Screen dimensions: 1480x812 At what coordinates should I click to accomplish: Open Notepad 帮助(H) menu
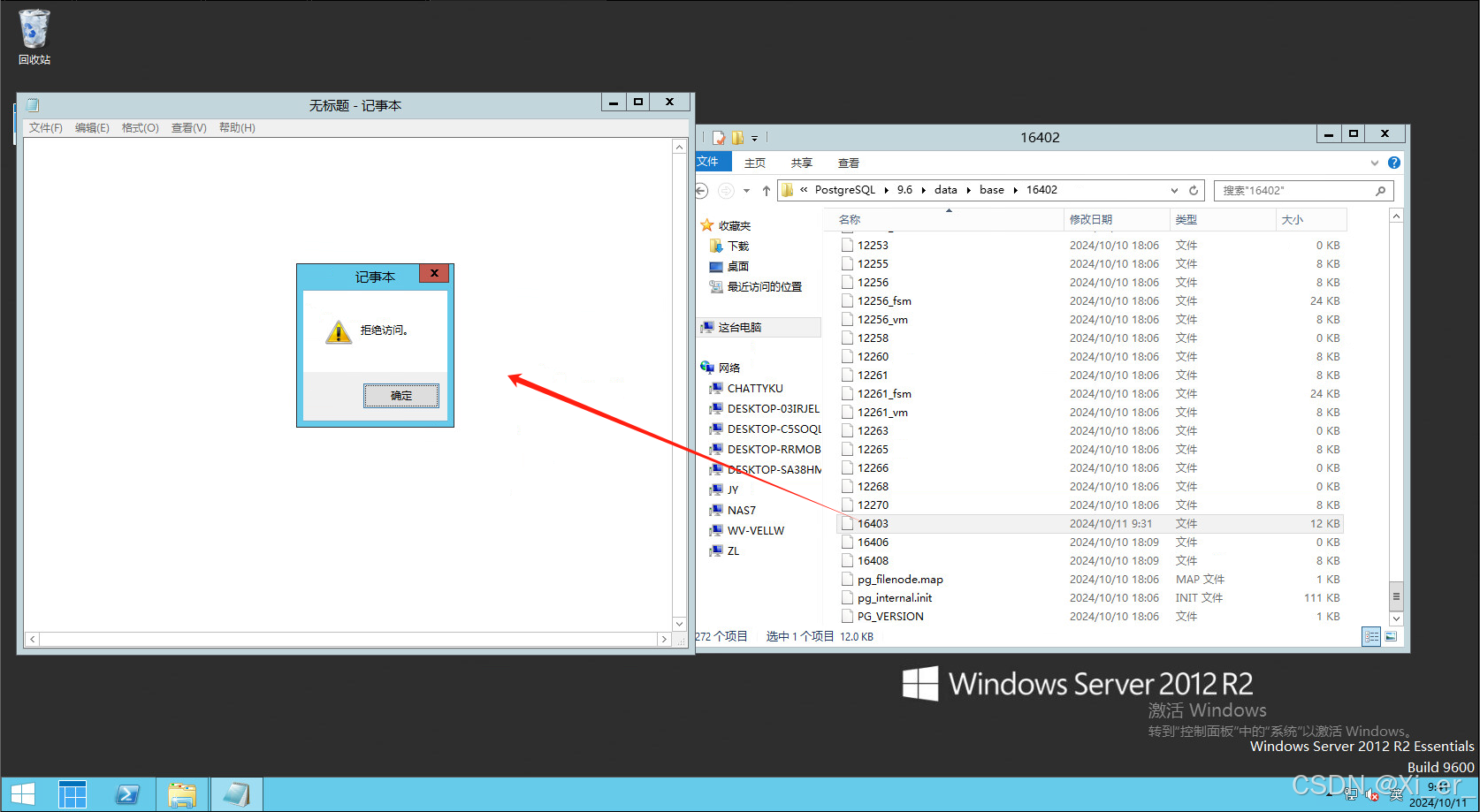pos(237,128)
